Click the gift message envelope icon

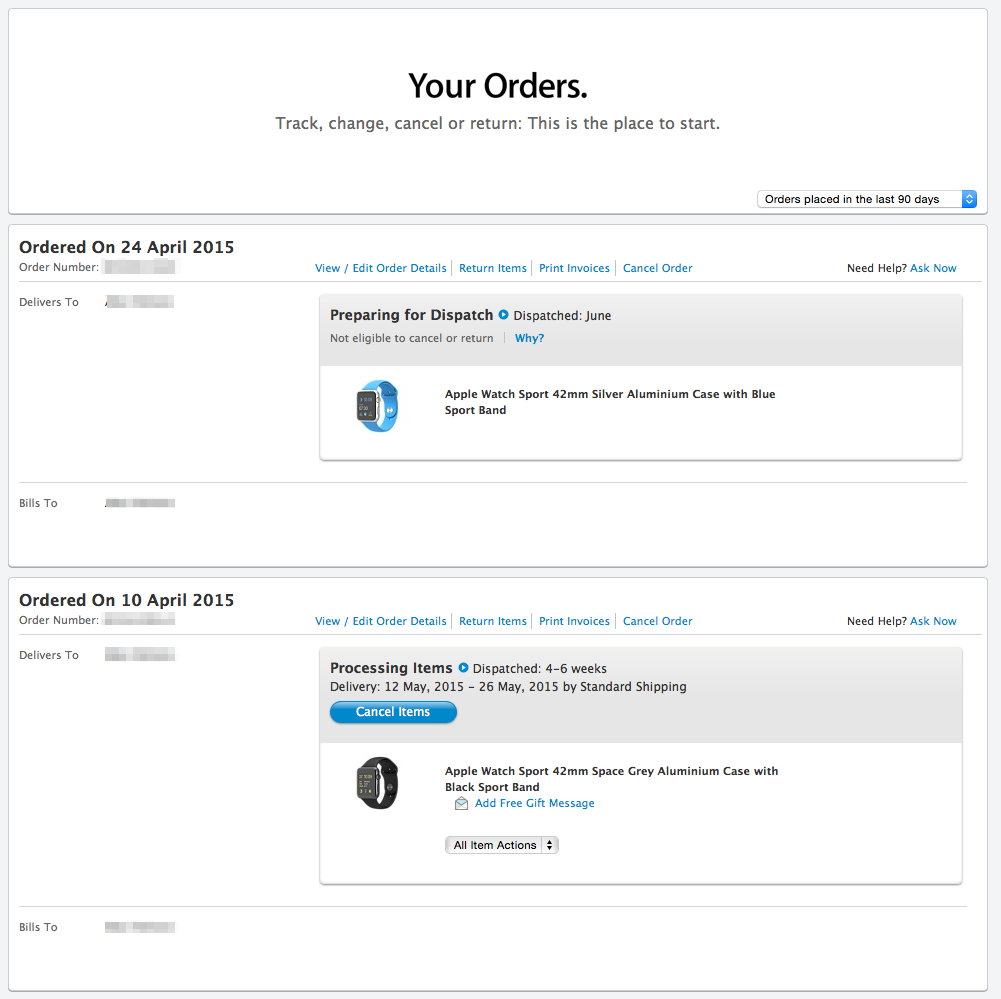point(461,804)
